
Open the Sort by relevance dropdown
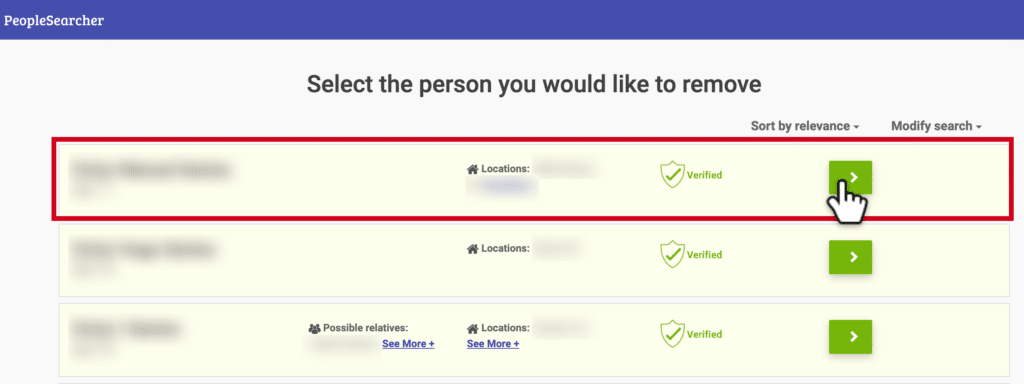[805, 126]
